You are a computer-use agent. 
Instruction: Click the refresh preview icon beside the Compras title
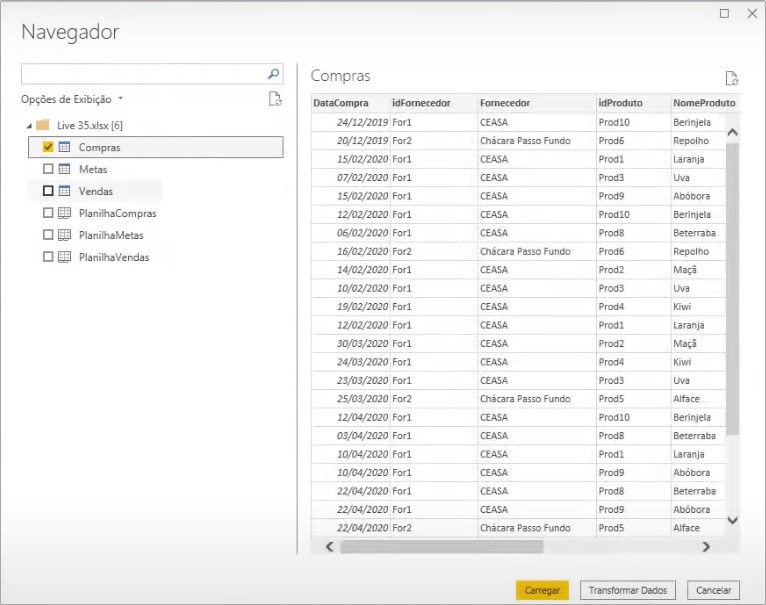[731, 78]
